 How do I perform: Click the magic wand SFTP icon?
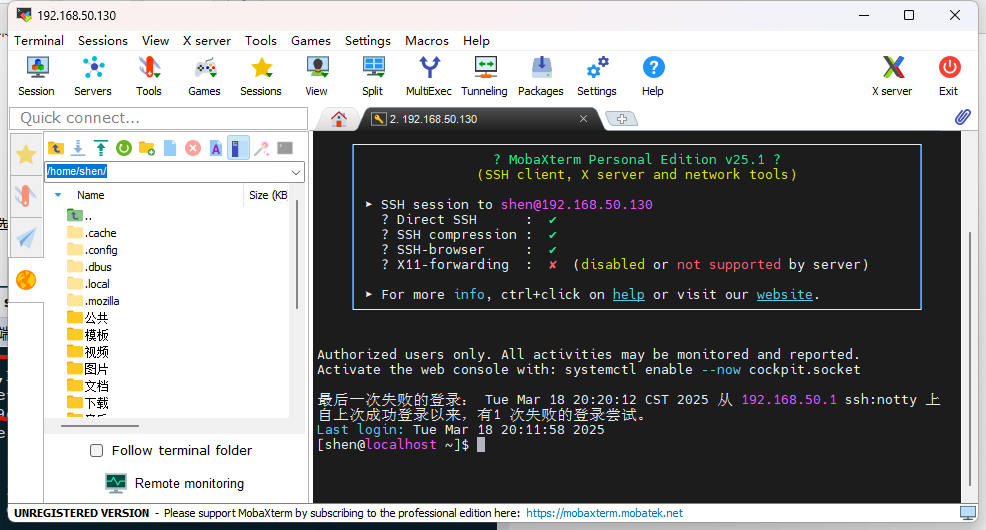262,148
